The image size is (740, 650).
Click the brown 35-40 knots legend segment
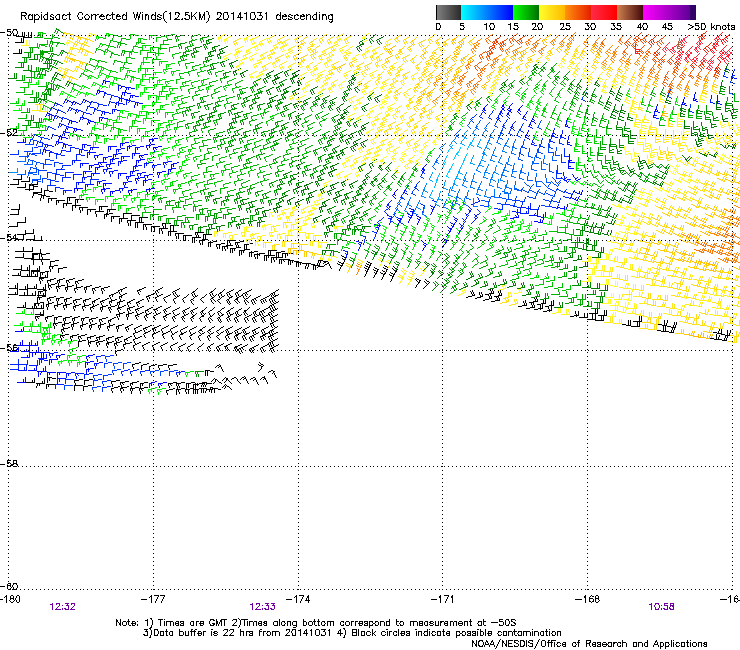tap(630, 12)
